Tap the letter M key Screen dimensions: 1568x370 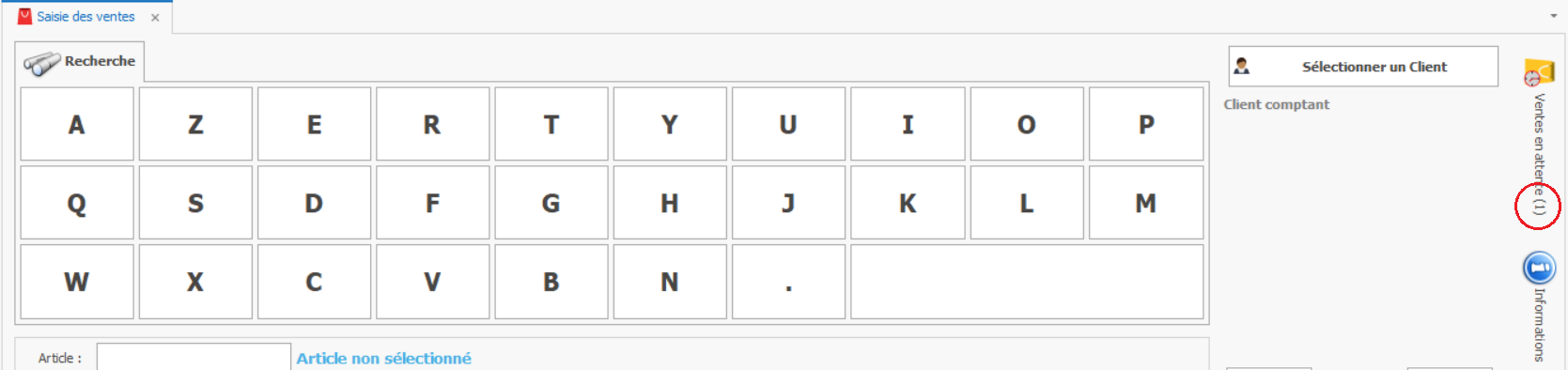[x=1146, y=203]
